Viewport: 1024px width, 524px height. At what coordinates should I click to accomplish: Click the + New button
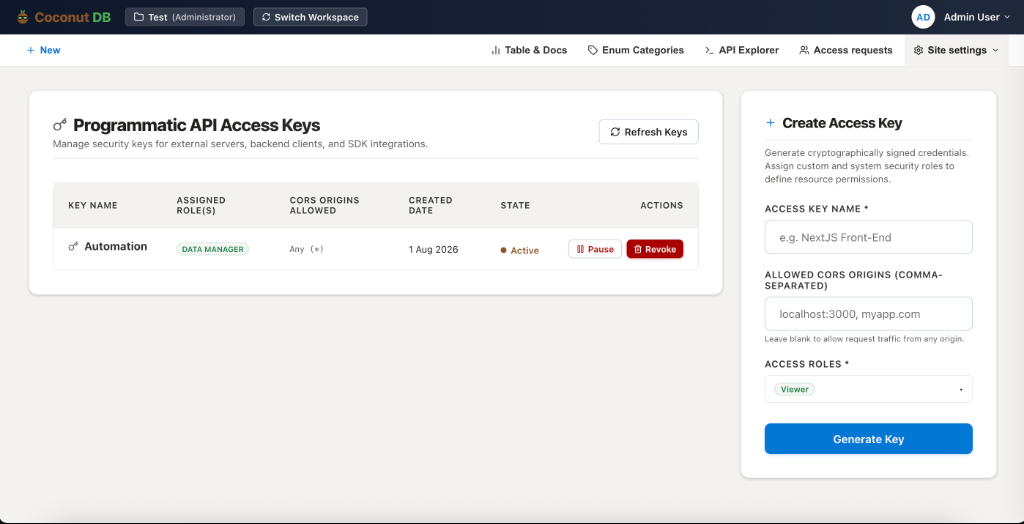43,50
